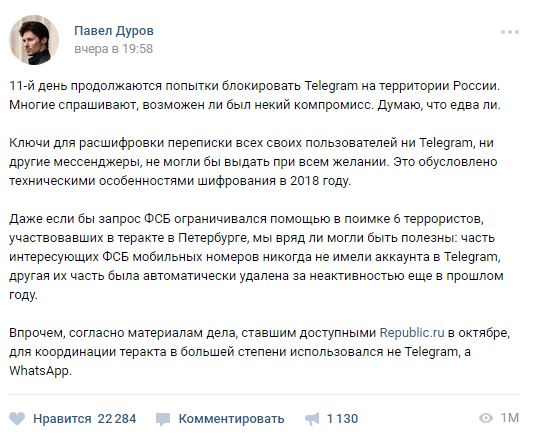Click the speech bubble comment icon
537x440 pixels.
click(x=163, y=419)
